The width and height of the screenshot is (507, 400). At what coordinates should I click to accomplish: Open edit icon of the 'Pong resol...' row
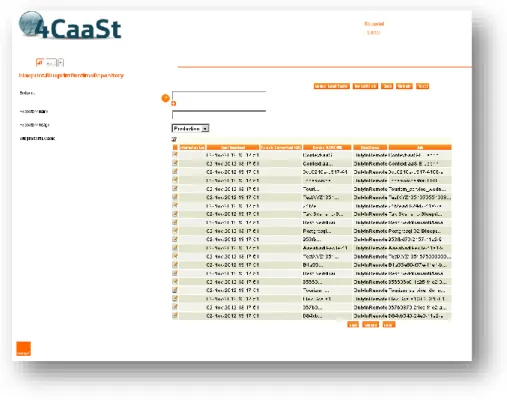point(175,231)
